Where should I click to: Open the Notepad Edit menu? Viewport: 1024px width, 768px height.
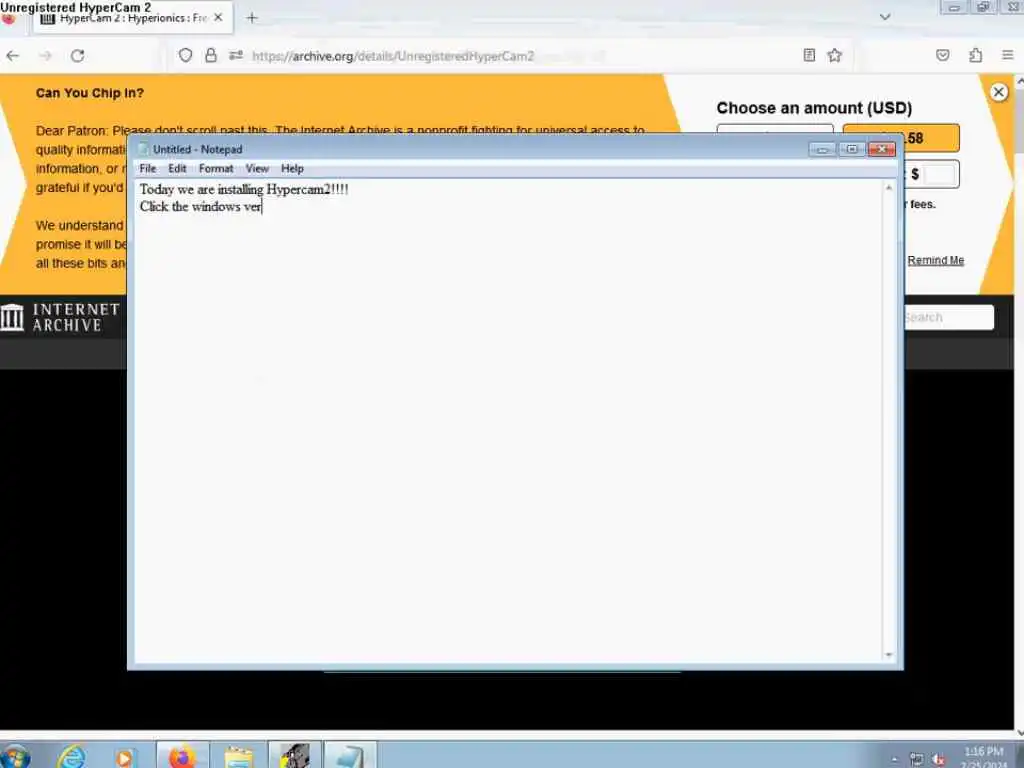point(177,168)
